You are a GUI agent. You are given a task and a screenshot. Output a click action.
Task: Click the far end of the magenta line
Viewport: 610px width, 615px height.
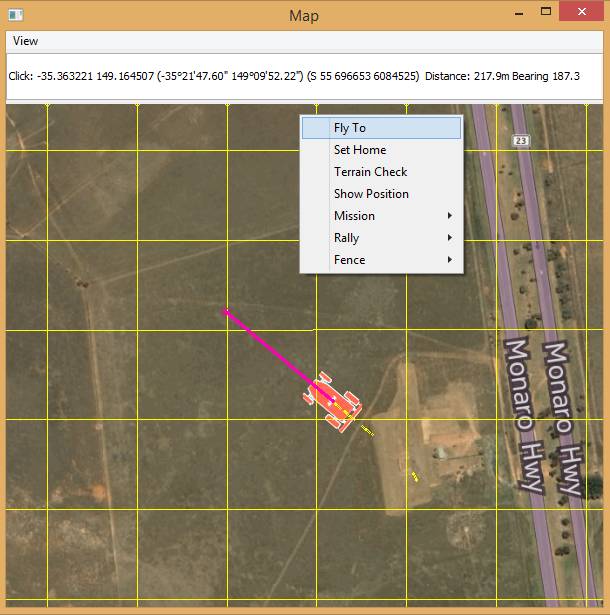coord(226,311)
